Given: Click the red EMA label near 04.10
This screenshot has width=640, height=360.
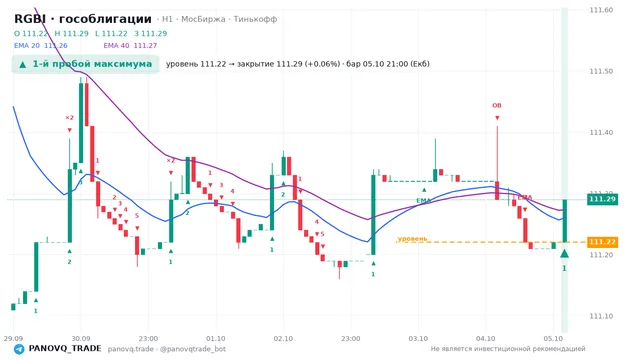Looking at the screenshot, I should pos(525,198).
